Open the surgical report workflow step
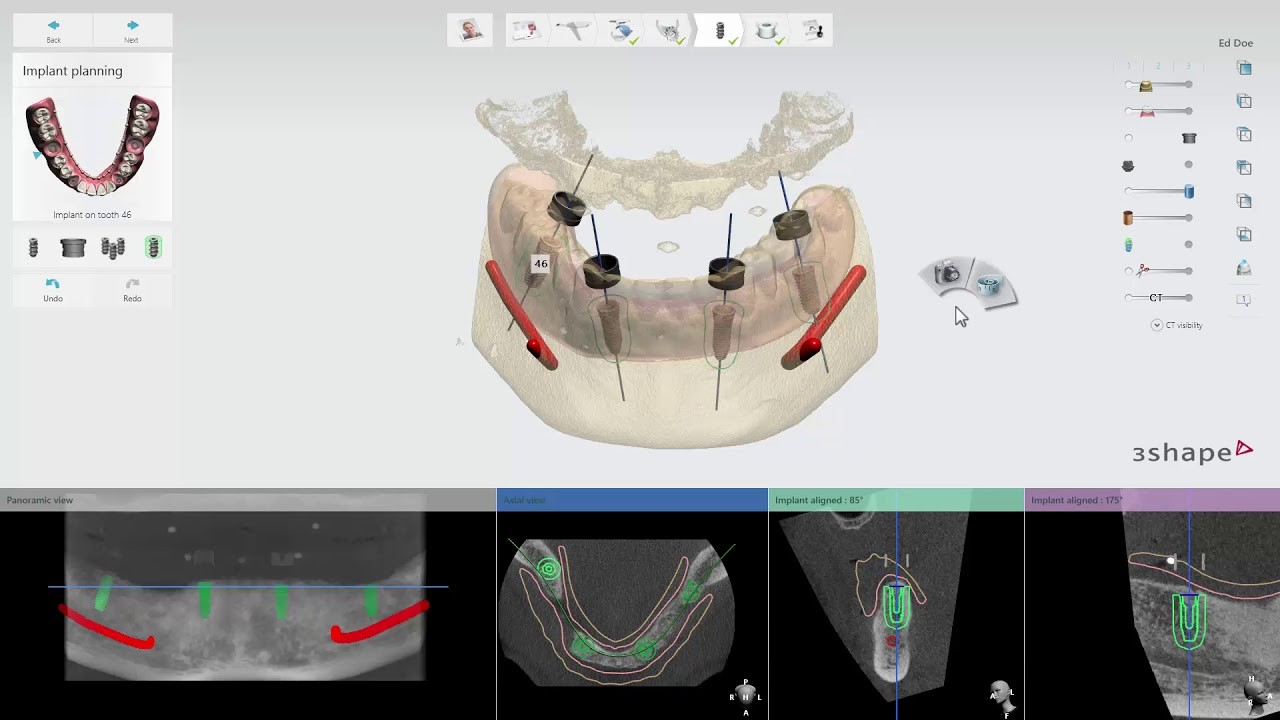The height and width of the screenshot is (720, 1280). point(813,29)
